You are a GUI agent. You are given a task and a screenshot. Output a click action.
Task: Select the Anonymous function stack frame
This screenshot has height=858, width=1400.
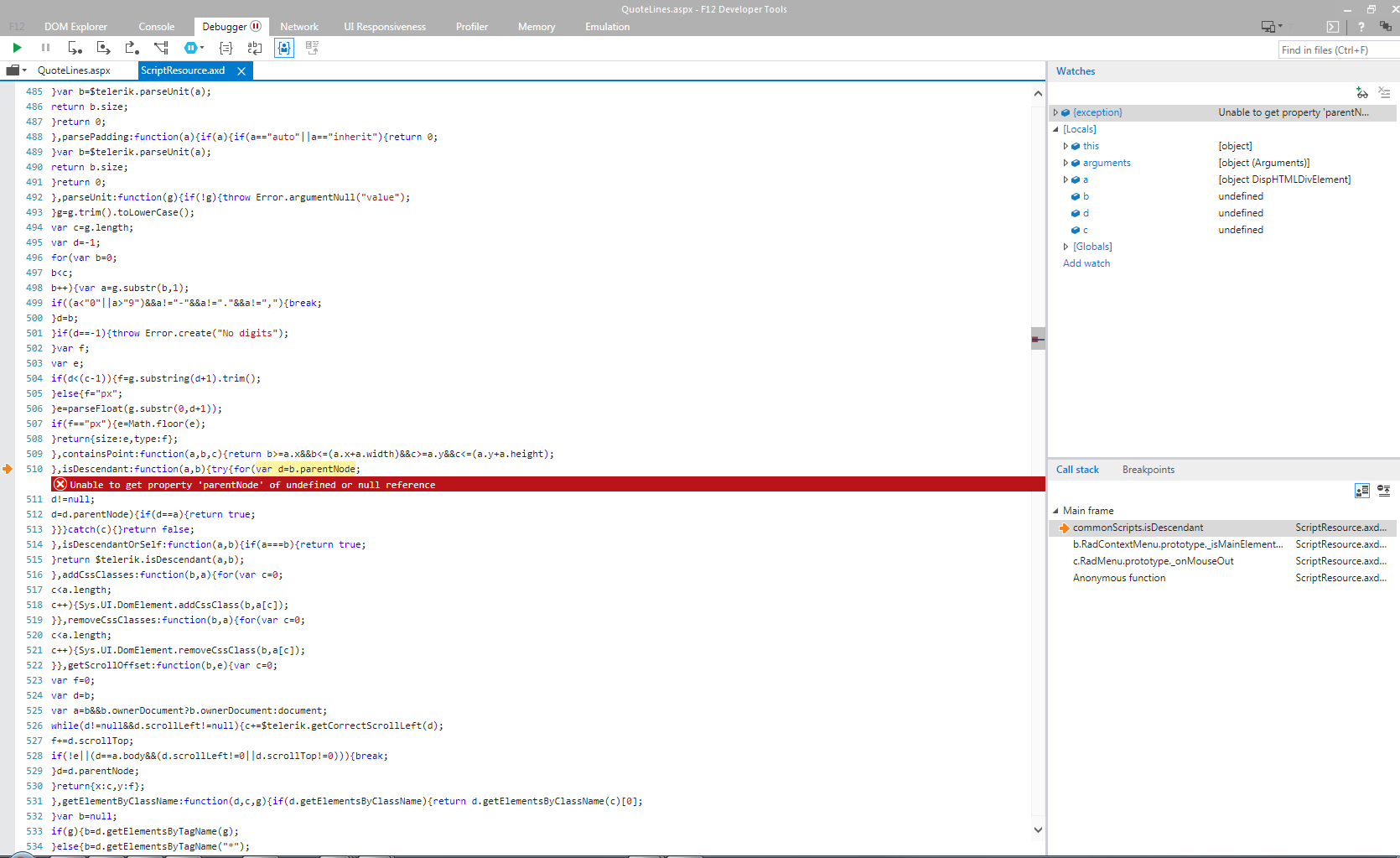coord(1224,578)
